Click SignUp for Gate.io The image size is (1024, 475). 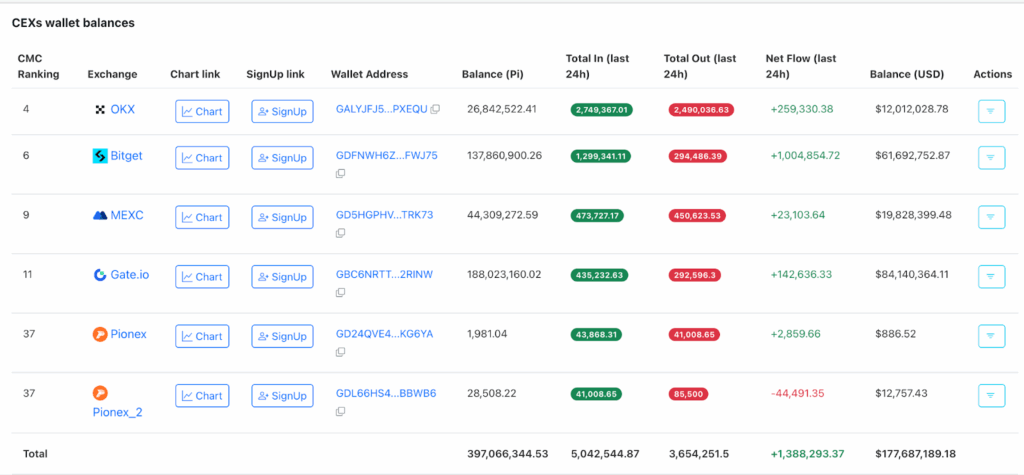click(282, 276)
